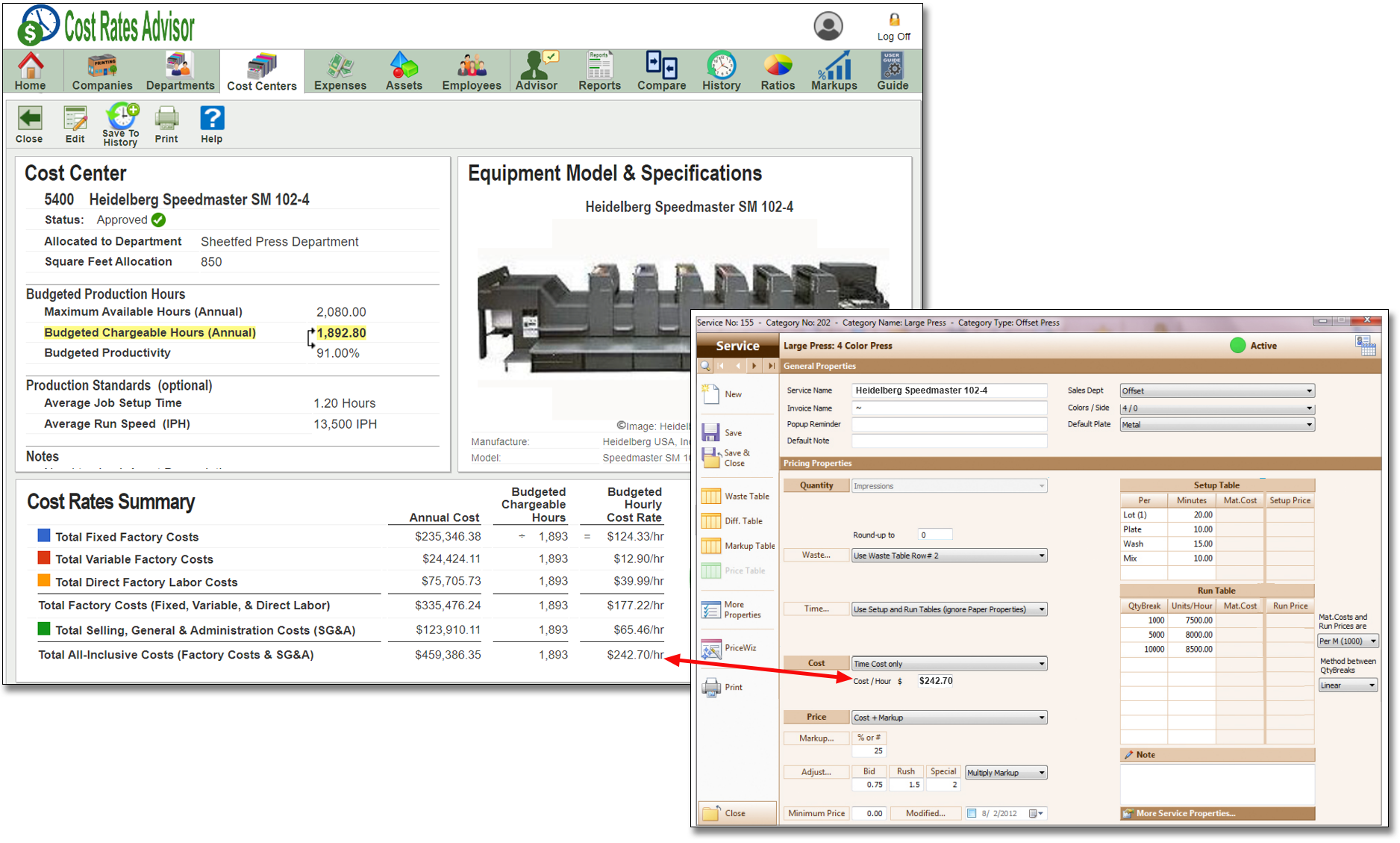Viewport: 1400px width, 843px height.
Task: Toggle the Modified date checkbox
Action: (x=972, y=813)
